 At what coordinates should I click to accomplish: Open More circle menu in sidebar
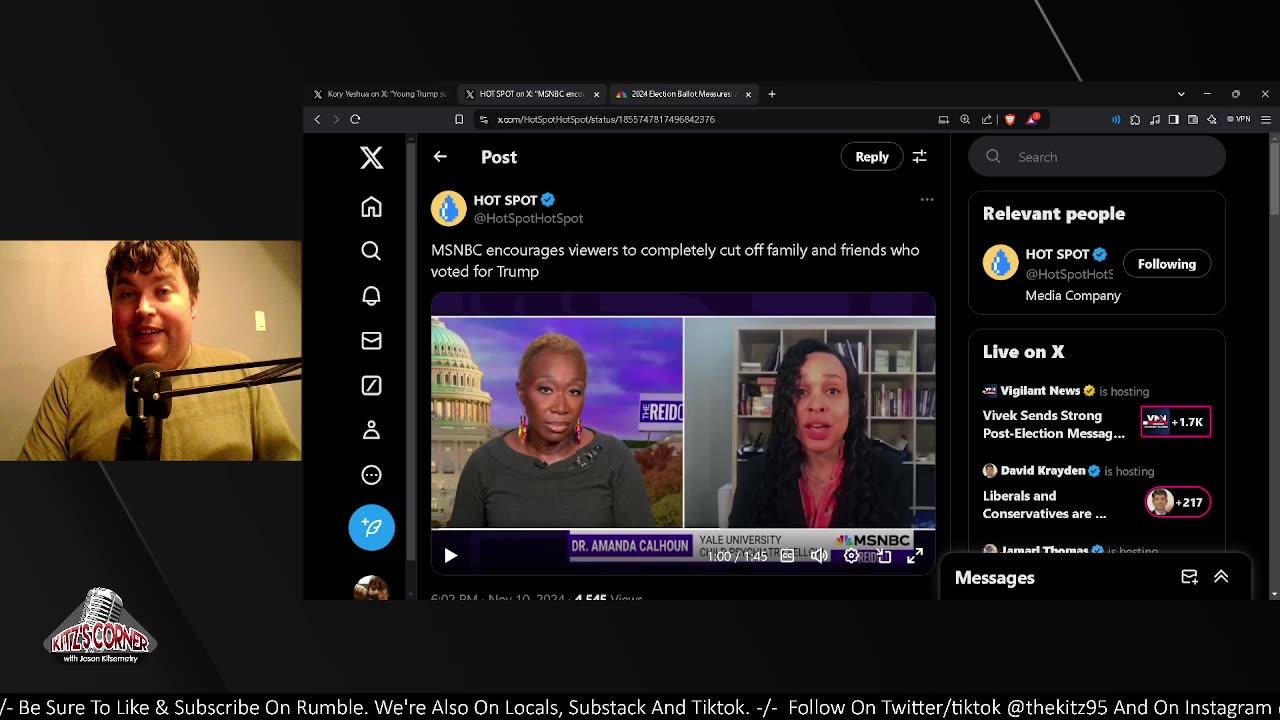click(371, 475)
